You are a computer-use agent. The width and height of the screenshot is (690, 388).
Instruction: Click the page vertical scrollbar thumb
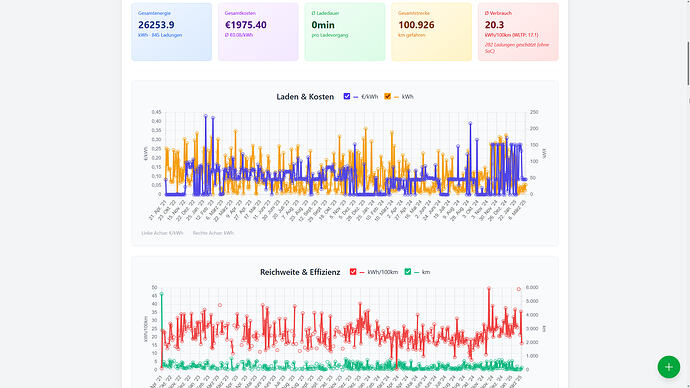point(688,64)
